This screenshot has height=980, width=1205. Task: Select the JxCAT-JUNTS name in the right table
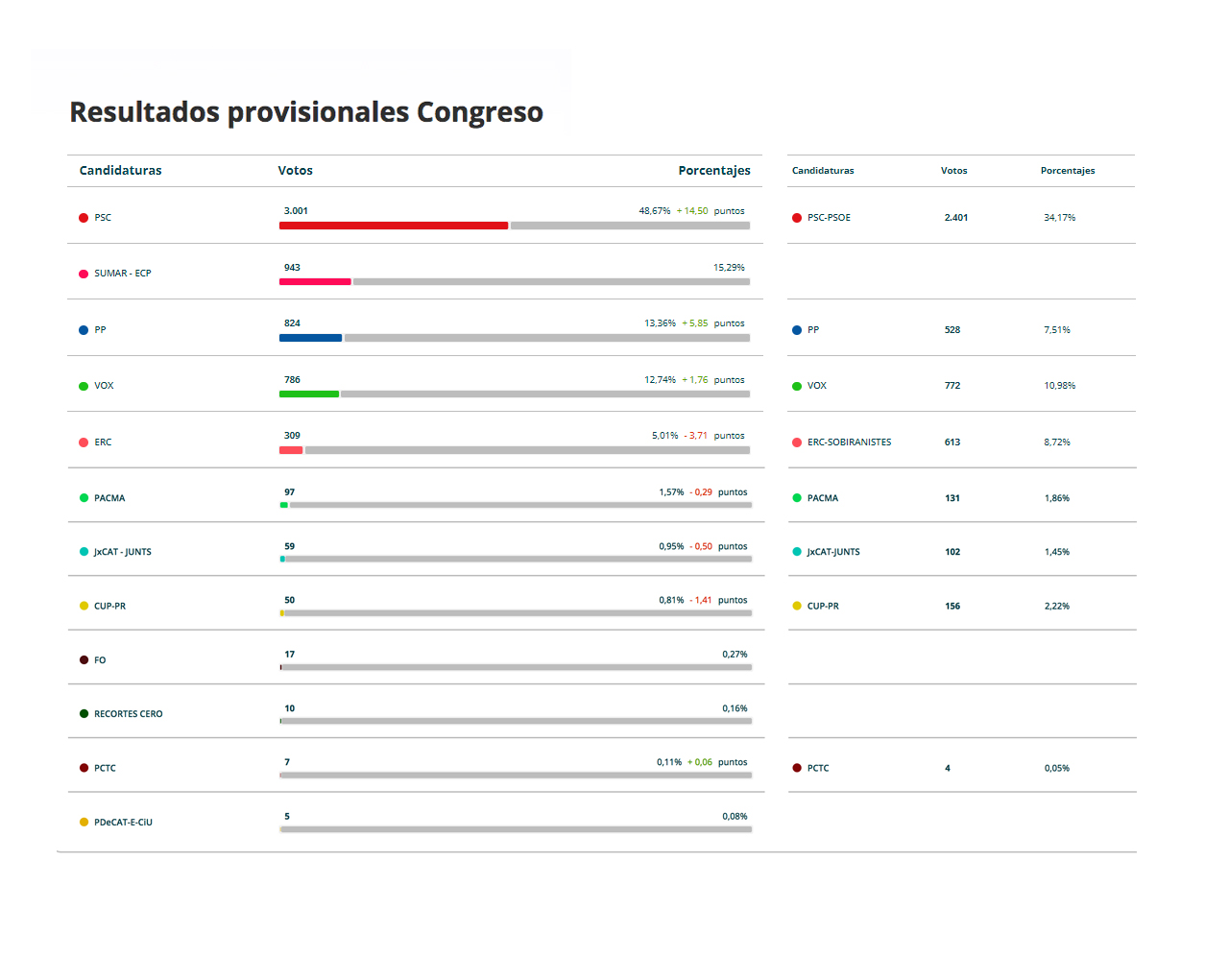click(833, 552)
